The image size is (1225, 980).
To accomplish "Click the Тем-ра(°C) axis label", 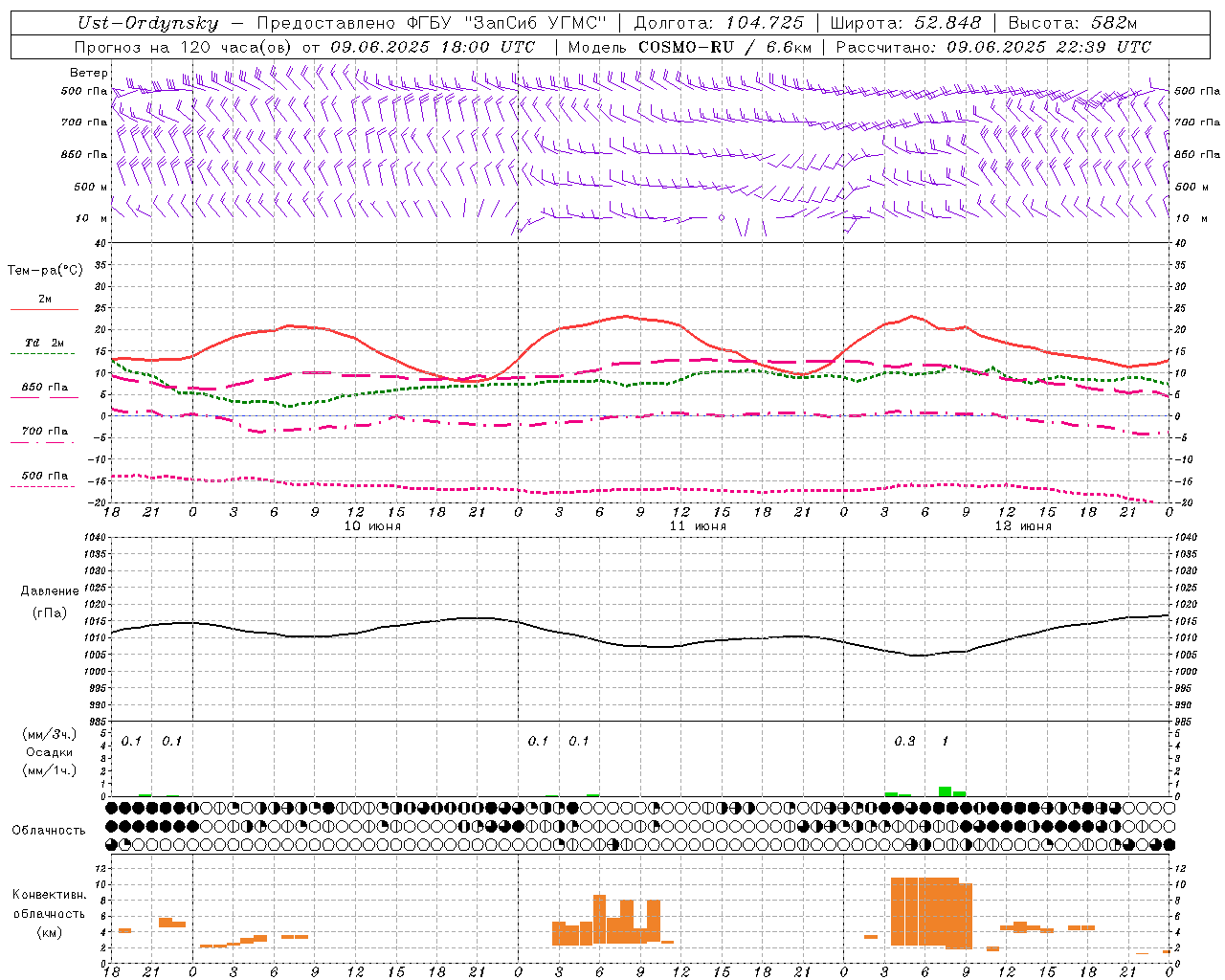I will point(45,270).
